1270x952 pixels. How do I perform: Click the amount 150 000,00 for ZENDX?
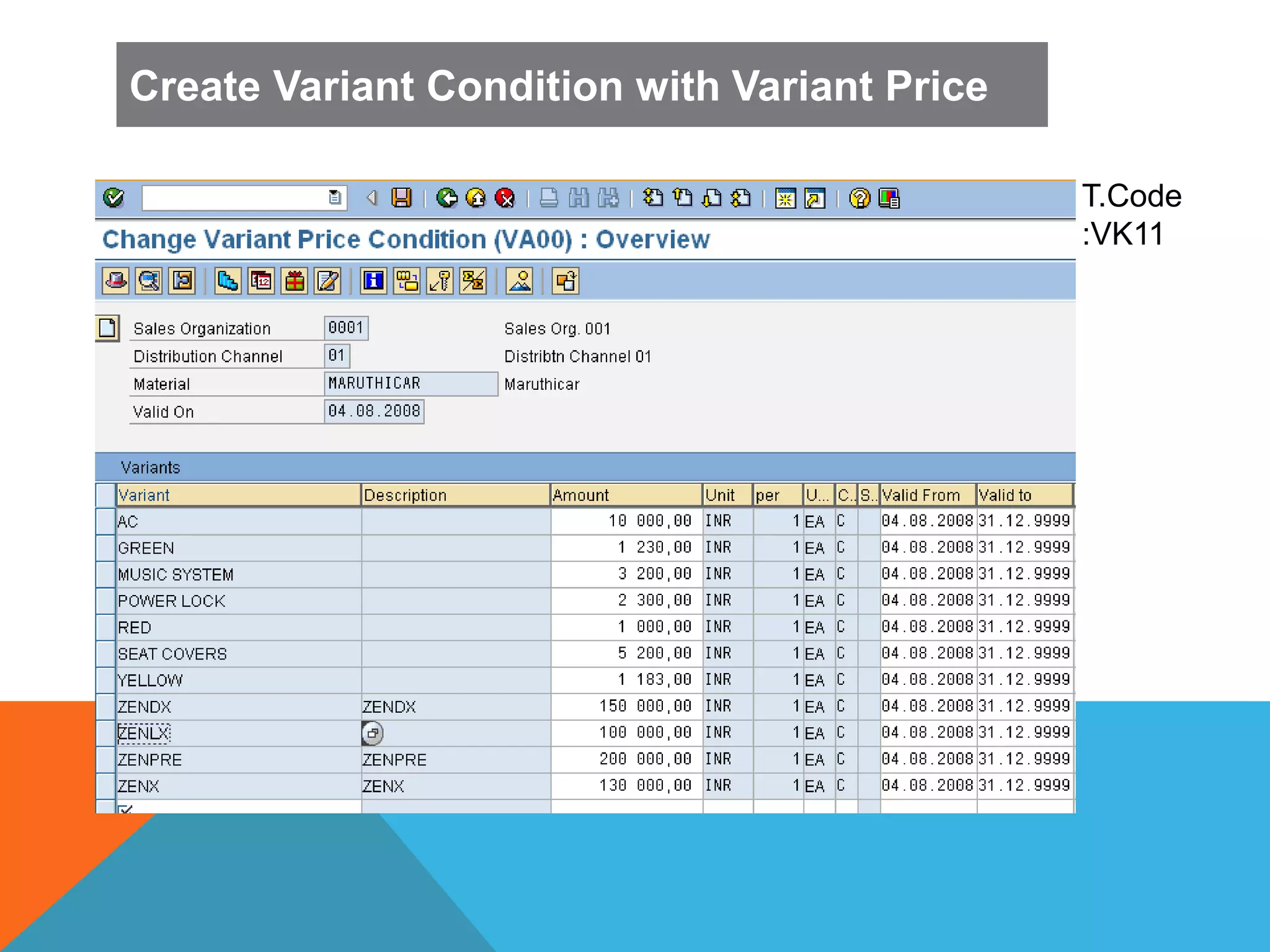click(626, 707)
